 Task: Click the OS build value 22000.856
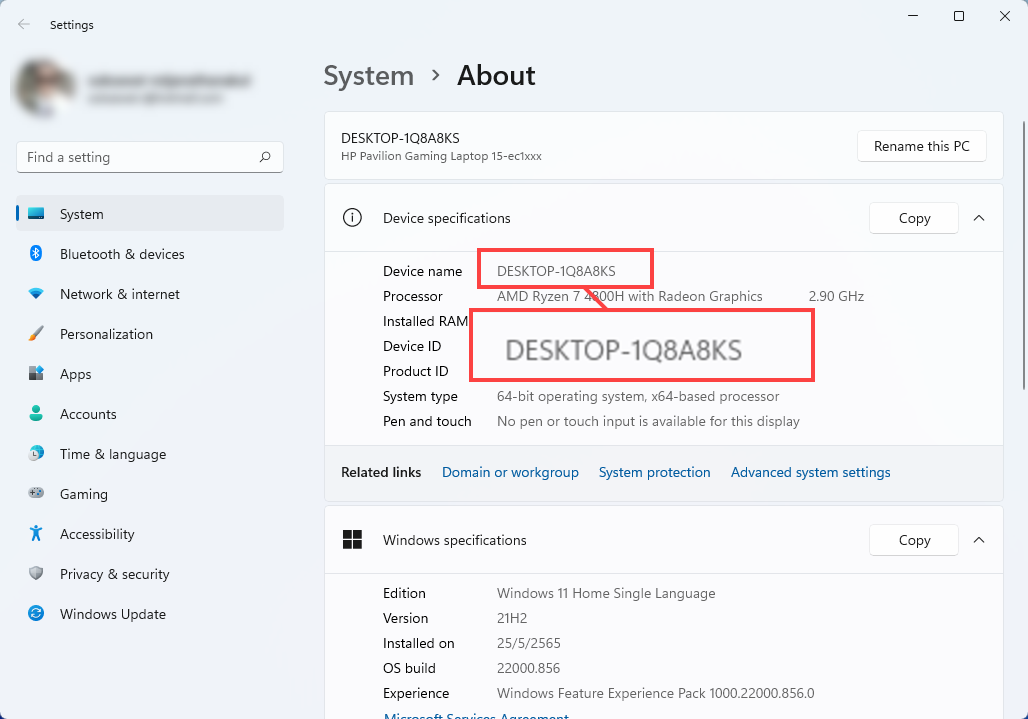pyautogui.click(x=528, y=668)
